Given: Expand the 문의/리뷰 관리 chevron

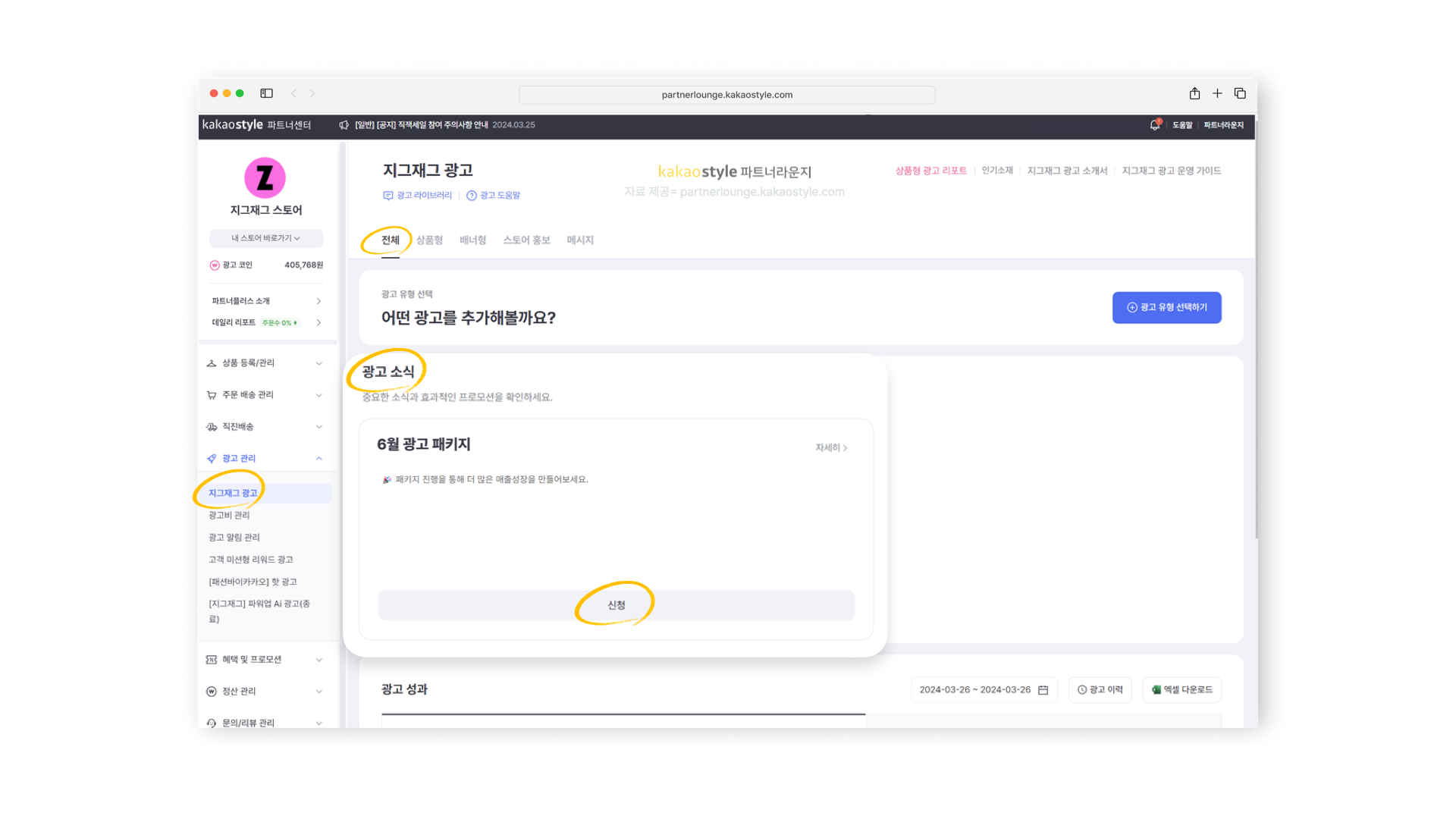Looking at the screenshot, I should [x=319, y=723].
